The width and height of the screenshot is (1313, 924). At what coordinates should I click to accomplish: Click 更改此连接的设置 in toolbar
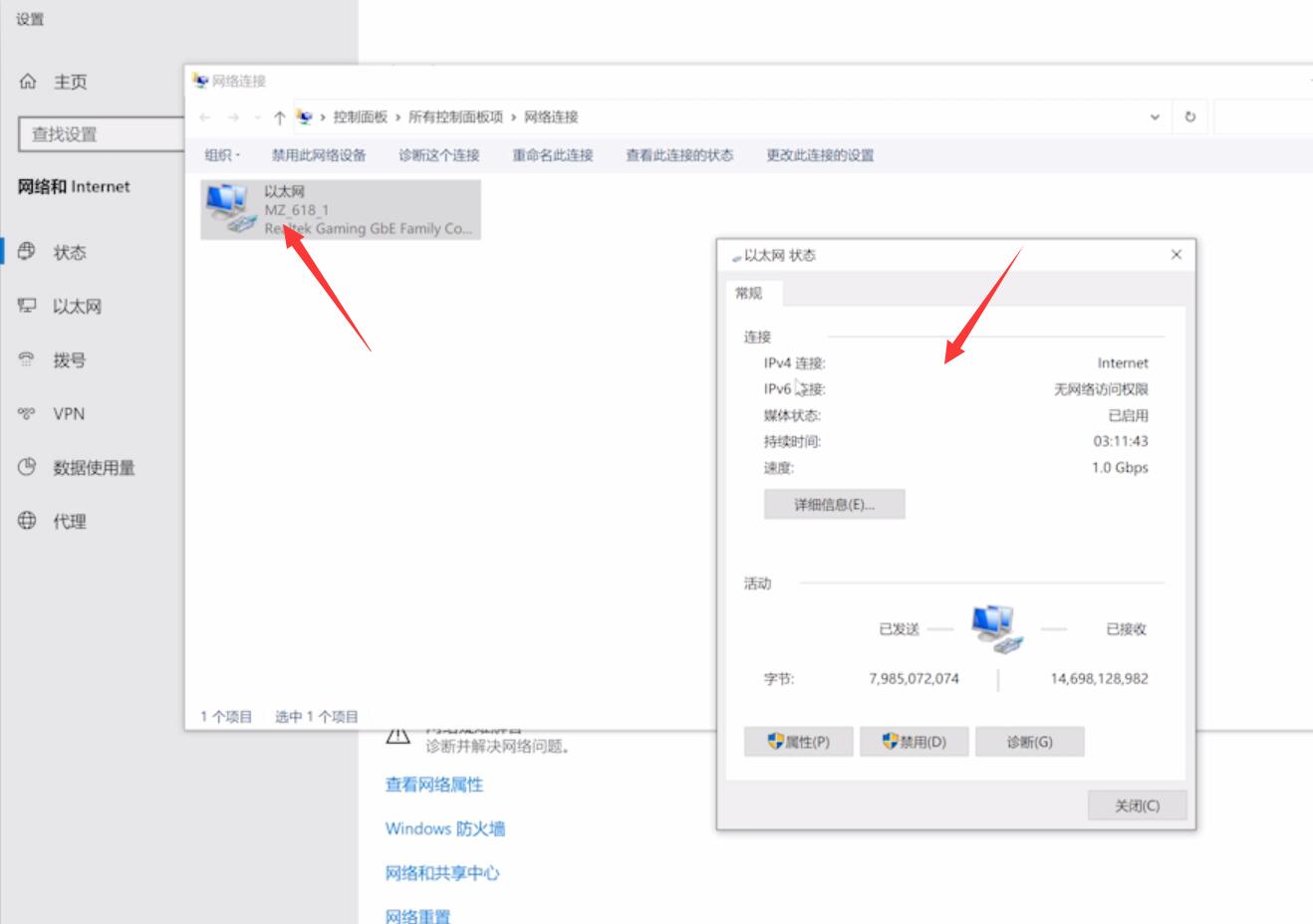pos(820,154)
